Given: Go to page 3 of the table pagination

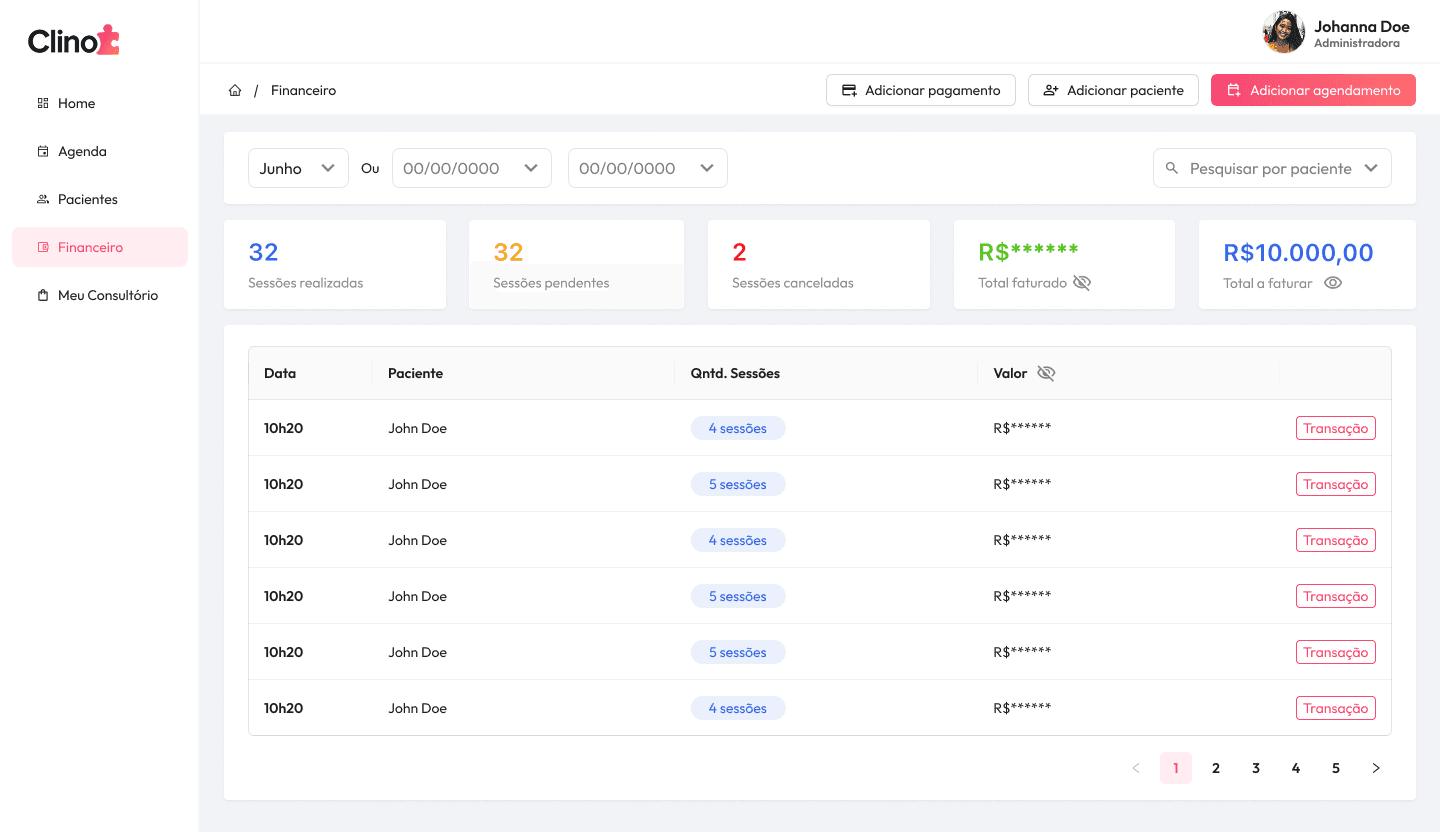Looking at the screenshot, I should coord(1256,768).
